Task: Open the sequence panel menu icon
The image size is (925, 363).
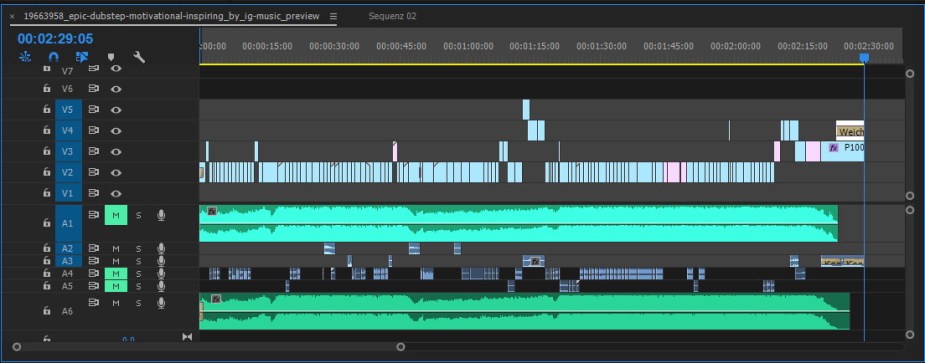Action: point(333,16)
